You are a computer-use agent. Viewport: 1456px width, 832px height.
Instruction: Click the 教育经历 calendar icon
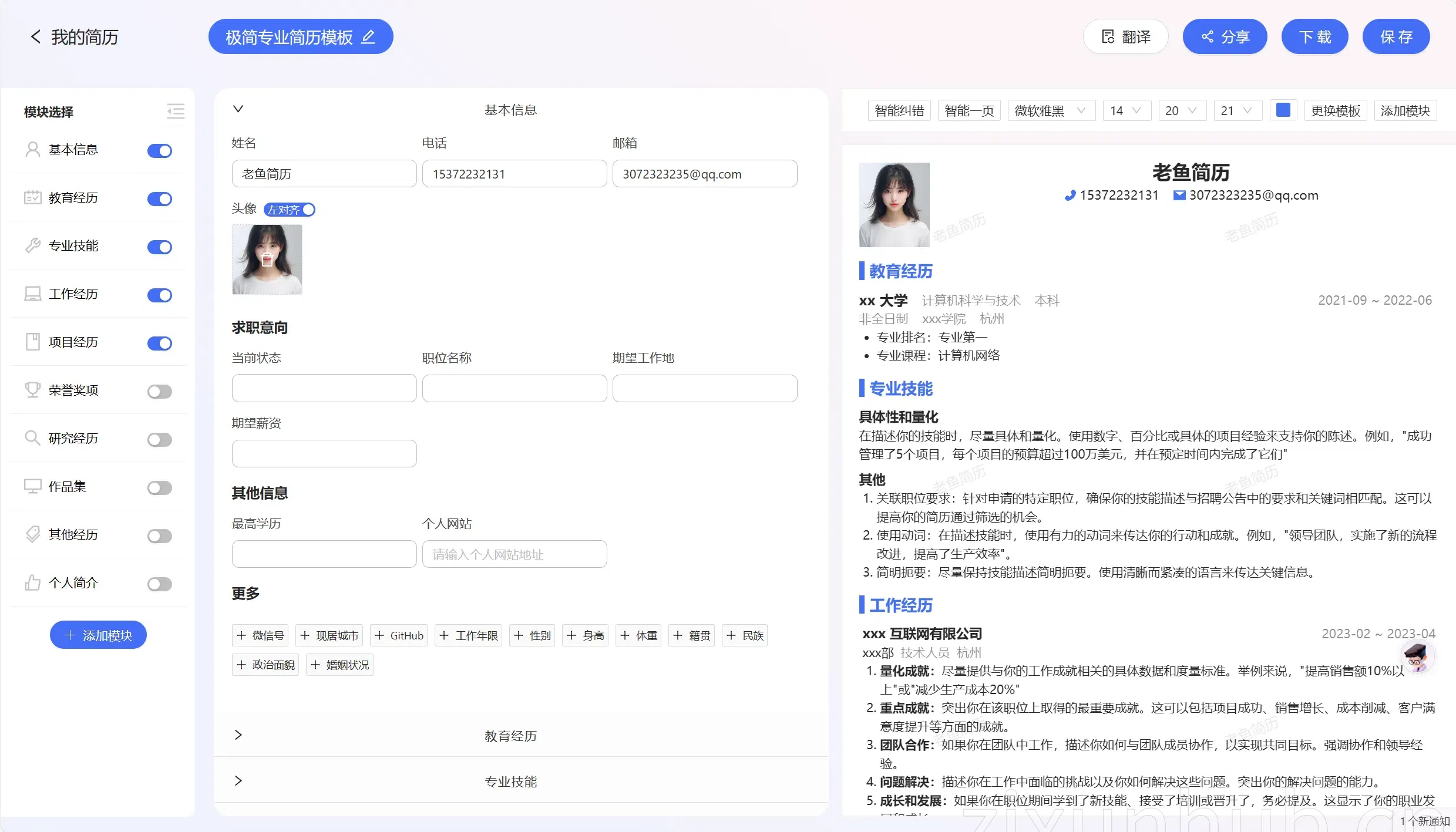33,198
